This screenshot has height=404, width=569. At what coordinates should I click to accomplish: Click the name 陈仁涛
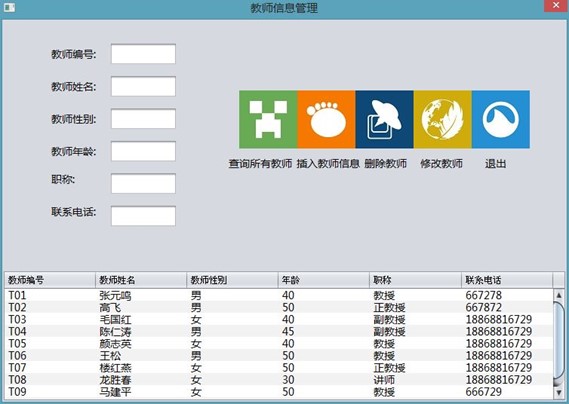point(115,331)
